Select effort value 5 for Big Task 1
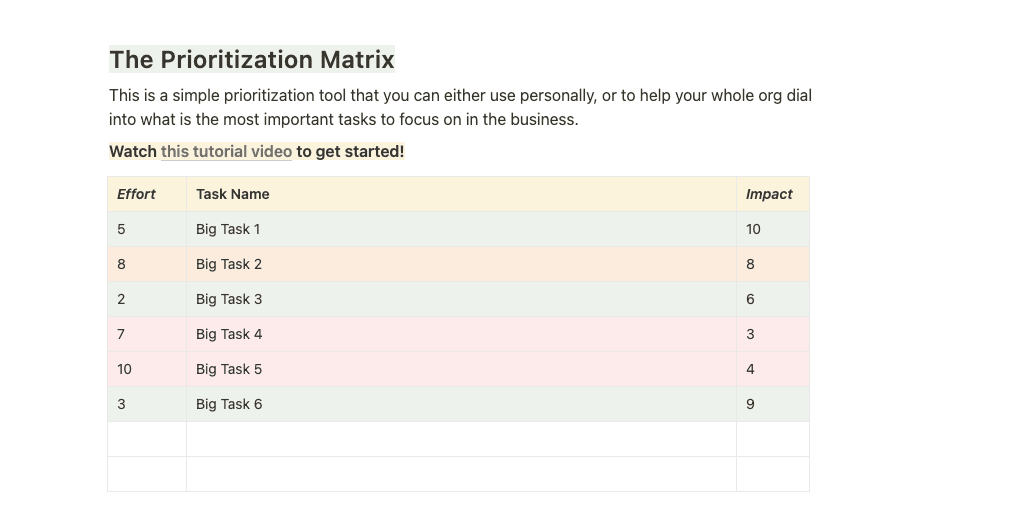The width and height of the screenshot is (1024, 517). click(x=122, y=229)
